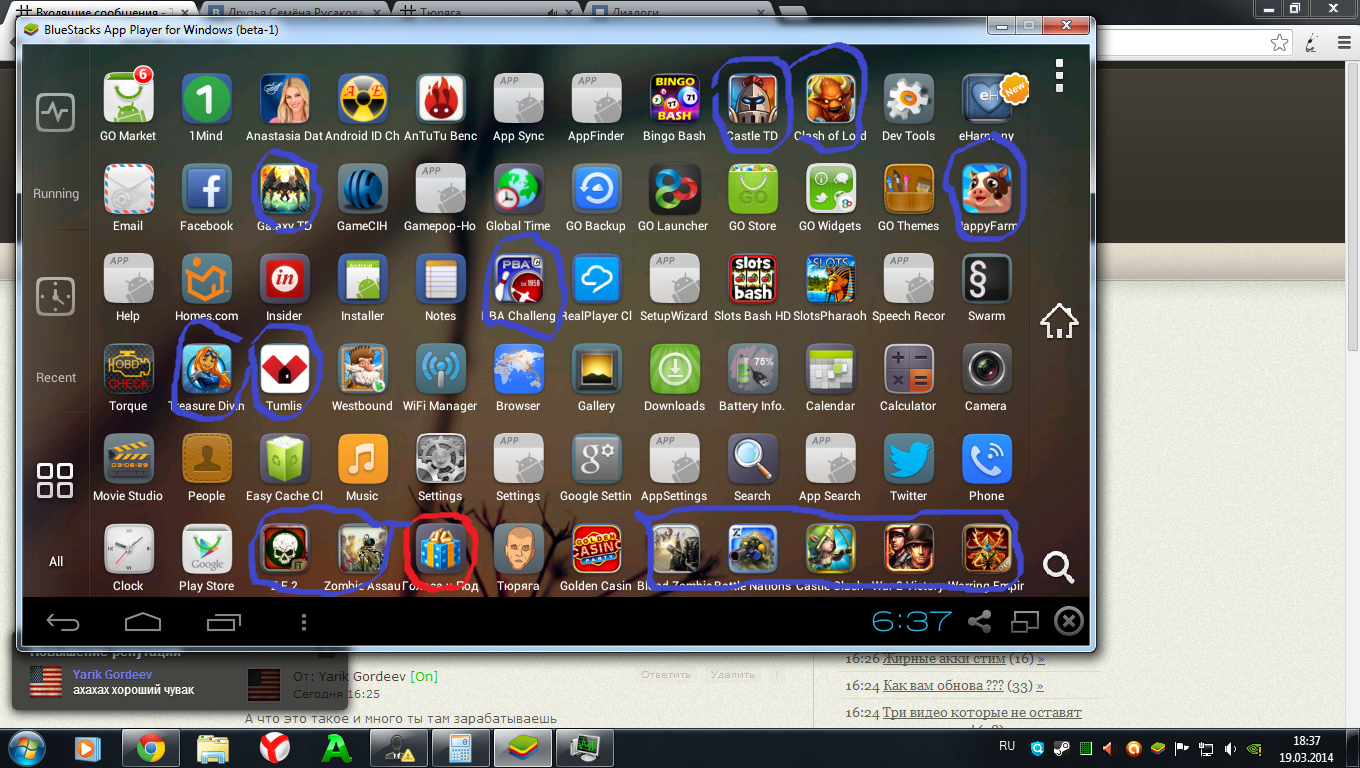Toggle BlueStacks full screen icon

click(1025, 622)
